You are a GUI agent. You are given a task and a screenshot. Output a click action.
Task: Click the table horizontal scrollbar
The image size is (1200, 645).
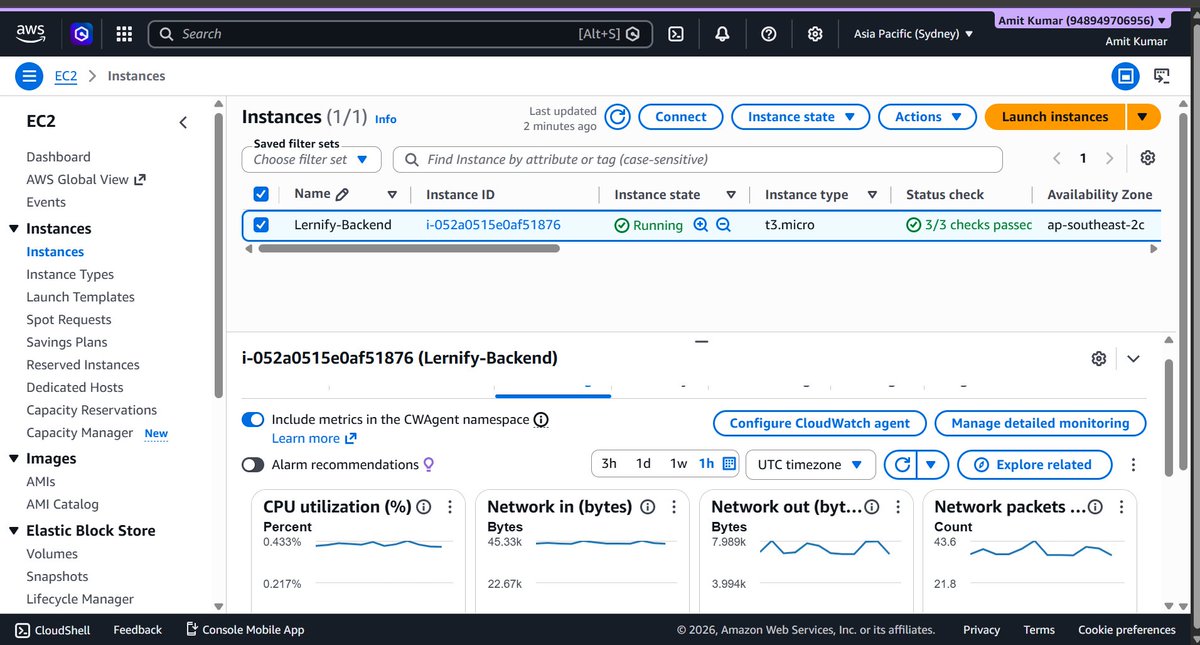coord(409,248)
